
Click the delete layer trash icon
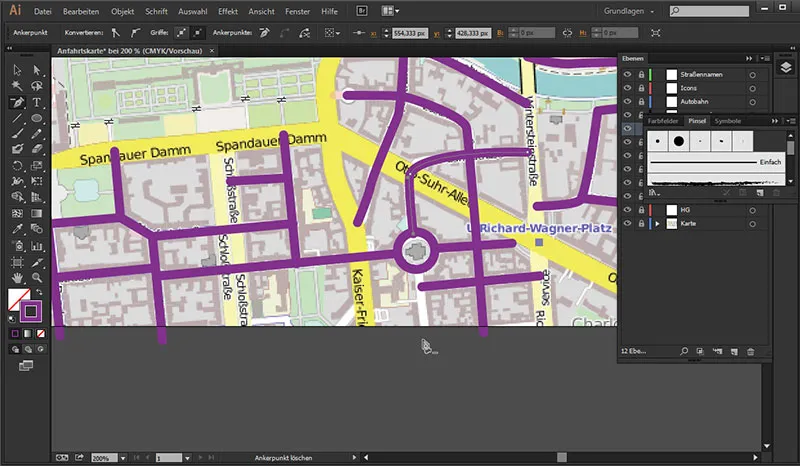[x=751, y=351]
